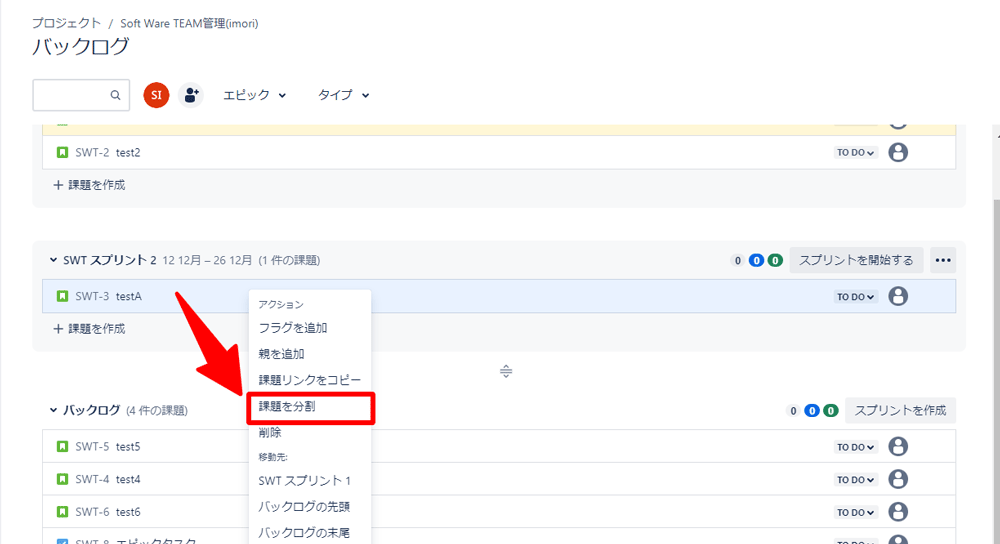
Task: Click story icon of SWT-5
Action: click(x=62, y=446)
